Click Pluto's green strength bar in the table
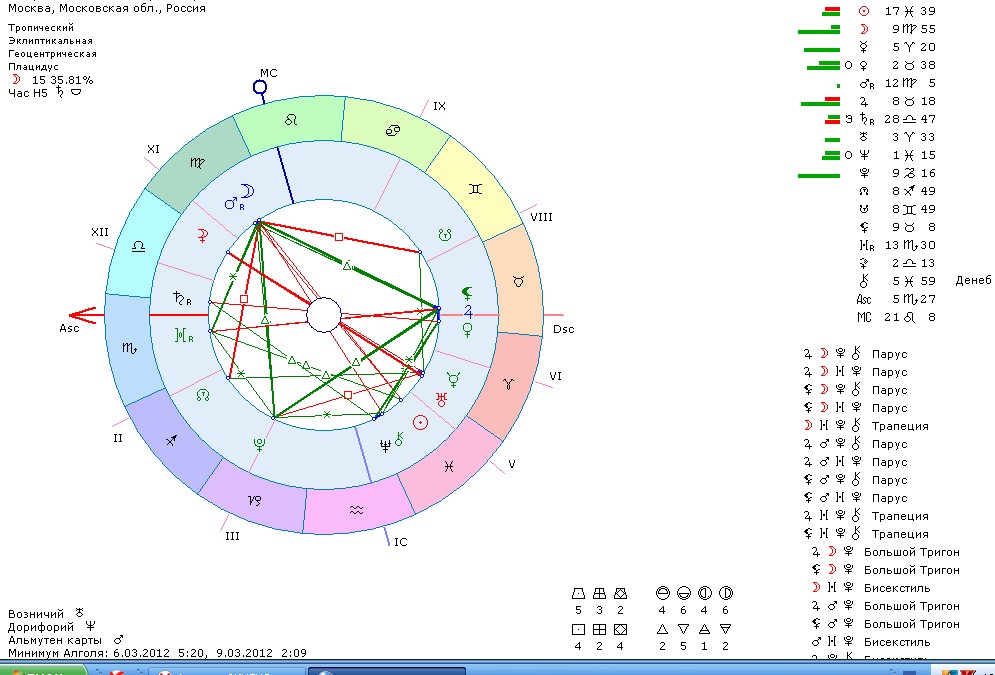 click(x=818, y=174)
